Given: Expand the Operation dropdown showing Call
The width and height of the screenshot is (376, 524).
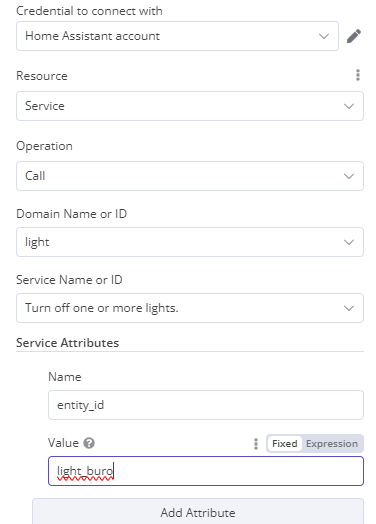Looking at the screenshot, I should point(190,176).
